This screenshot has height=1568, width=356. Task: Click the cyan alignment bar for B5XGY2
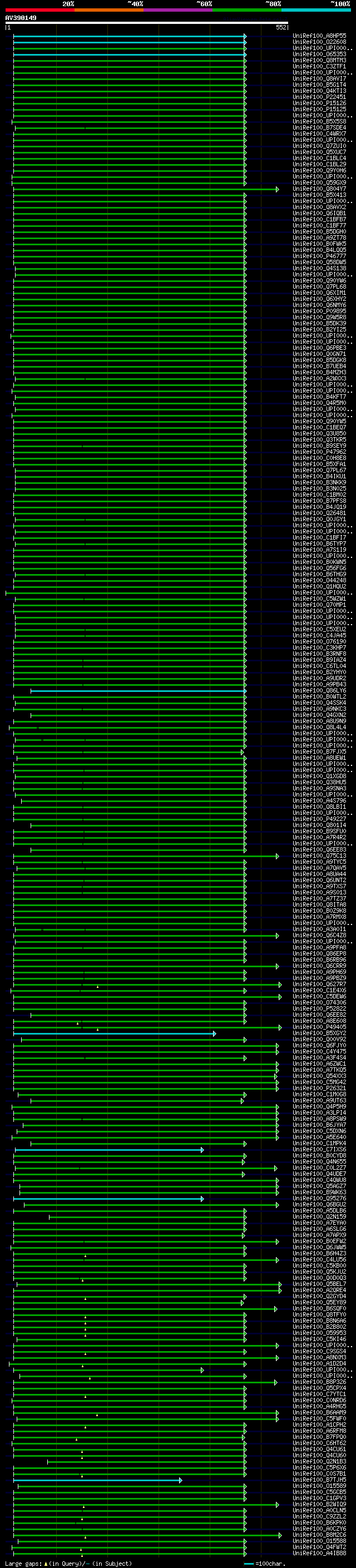tap(114, 1033)
